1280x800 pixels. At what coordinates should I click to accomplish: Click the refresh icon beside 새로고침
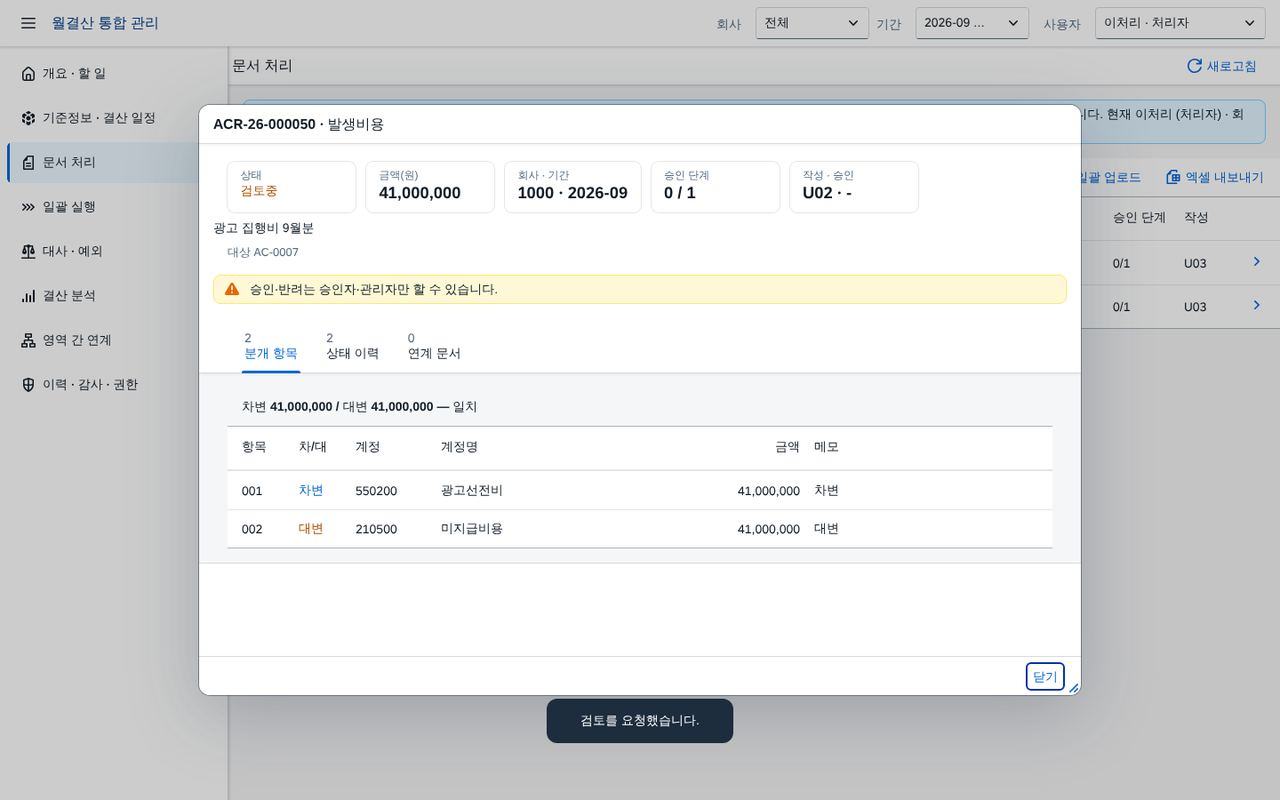(1194, 66)
